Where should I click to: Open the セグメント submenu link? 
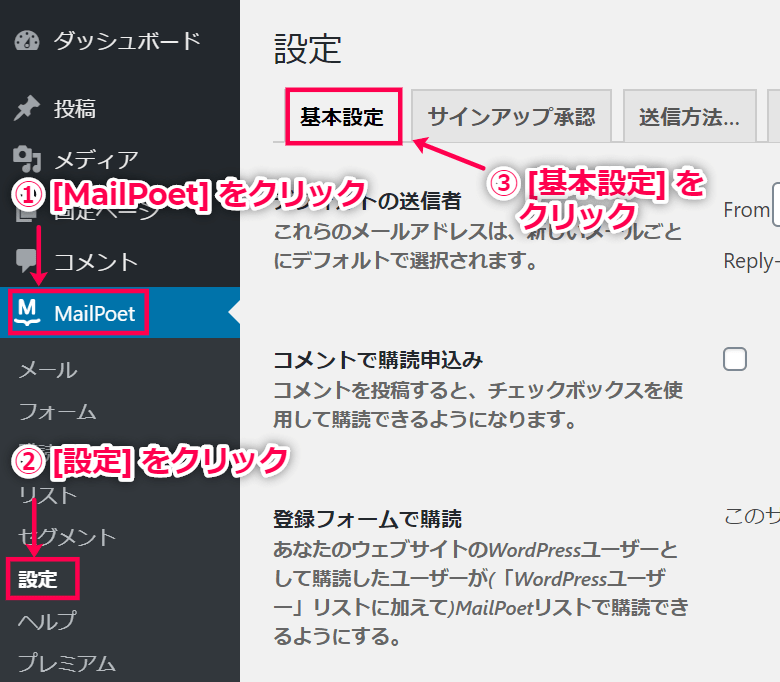coord(67,537)
